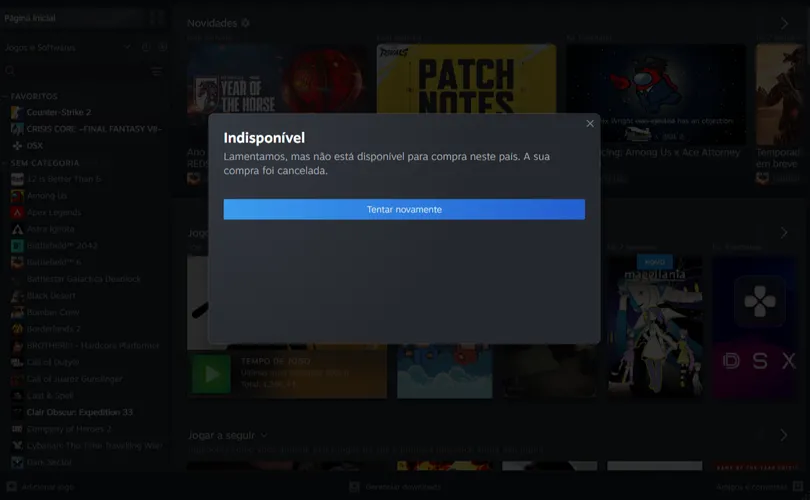Screen dimensions: 810x500
Task: Toggle the ready-to-play filter icon
Action: 162,48
